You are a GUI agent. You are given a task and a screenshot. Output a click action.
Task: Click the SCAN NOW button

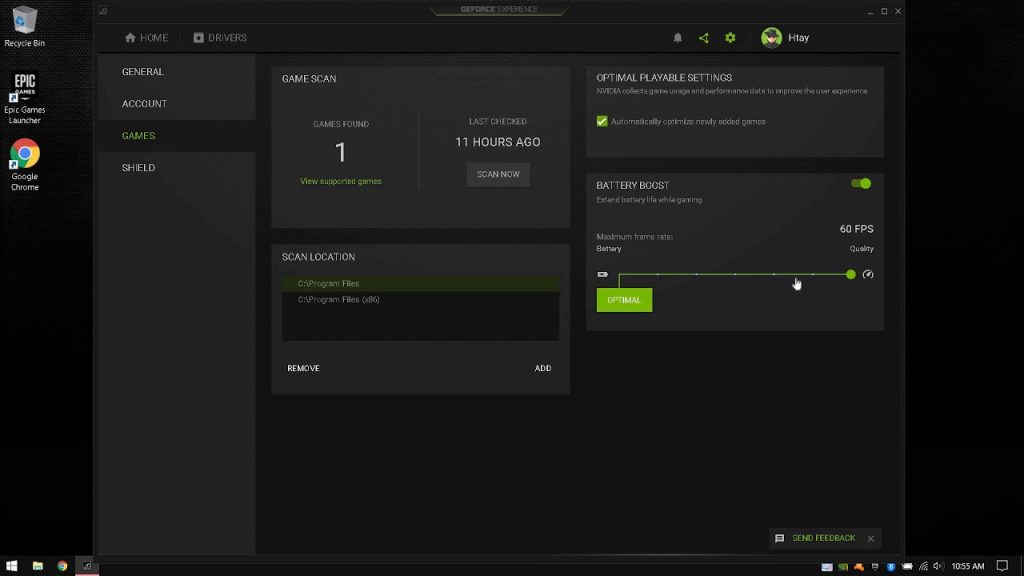click(x=498, y=174)
